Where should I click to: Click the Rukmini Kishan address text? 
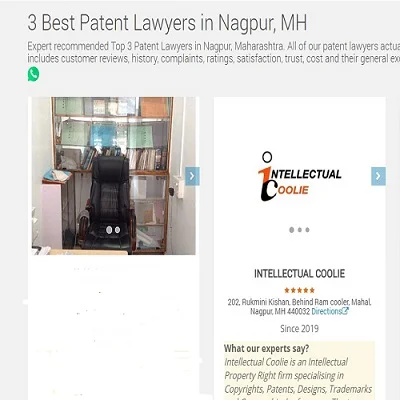(x=299, y=307)
